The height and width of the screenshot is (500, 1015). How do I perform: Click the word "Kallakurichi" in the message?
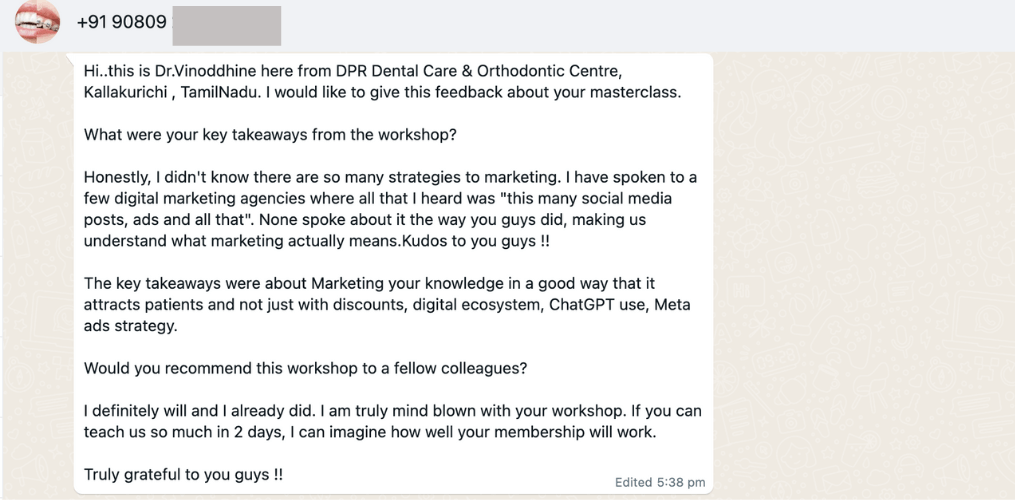(127, 91)
